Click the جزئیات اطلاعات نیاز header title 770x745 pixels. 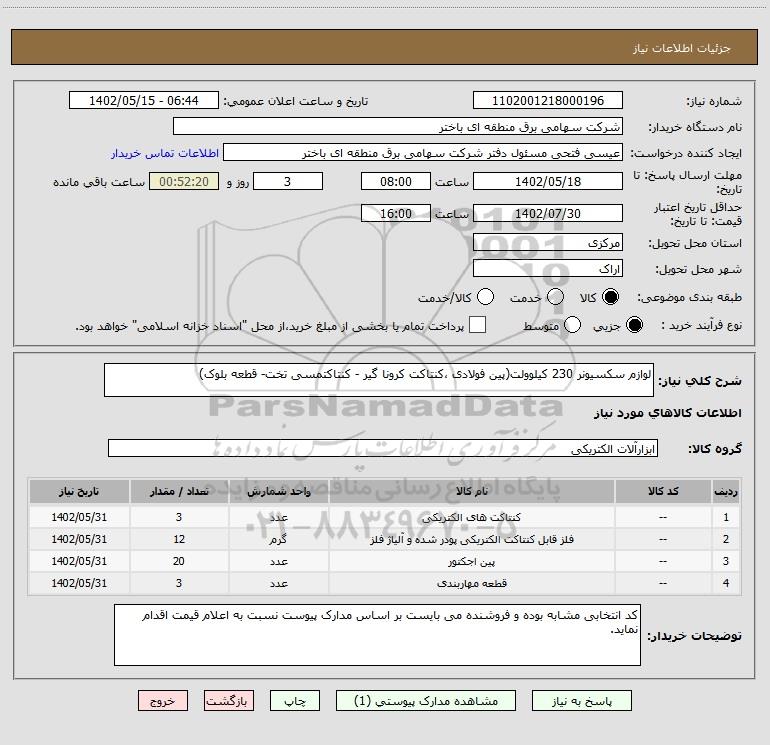(682, 48)
